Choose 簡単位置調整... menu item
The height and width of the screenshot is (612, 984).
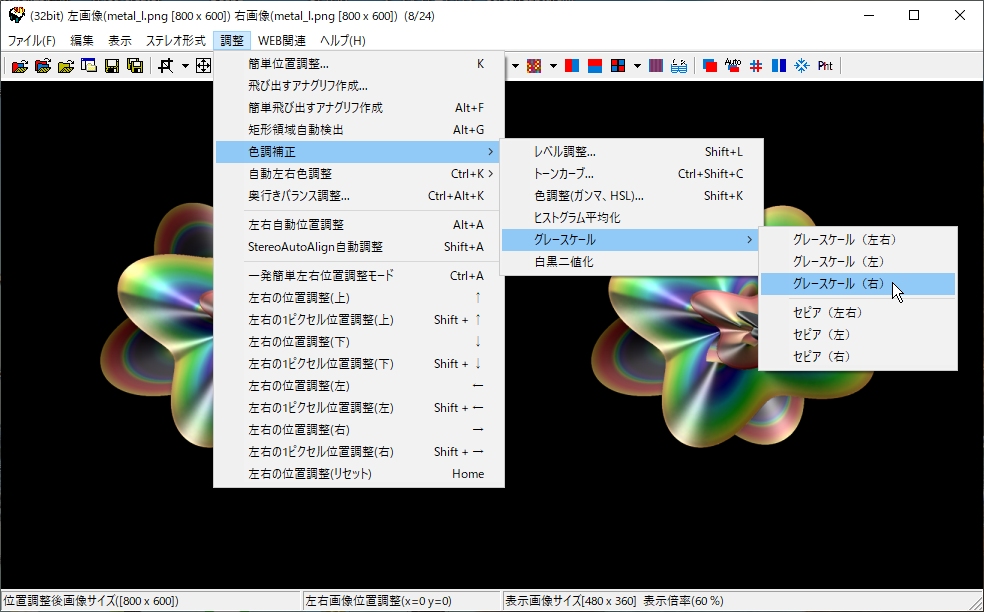[358, 64]
